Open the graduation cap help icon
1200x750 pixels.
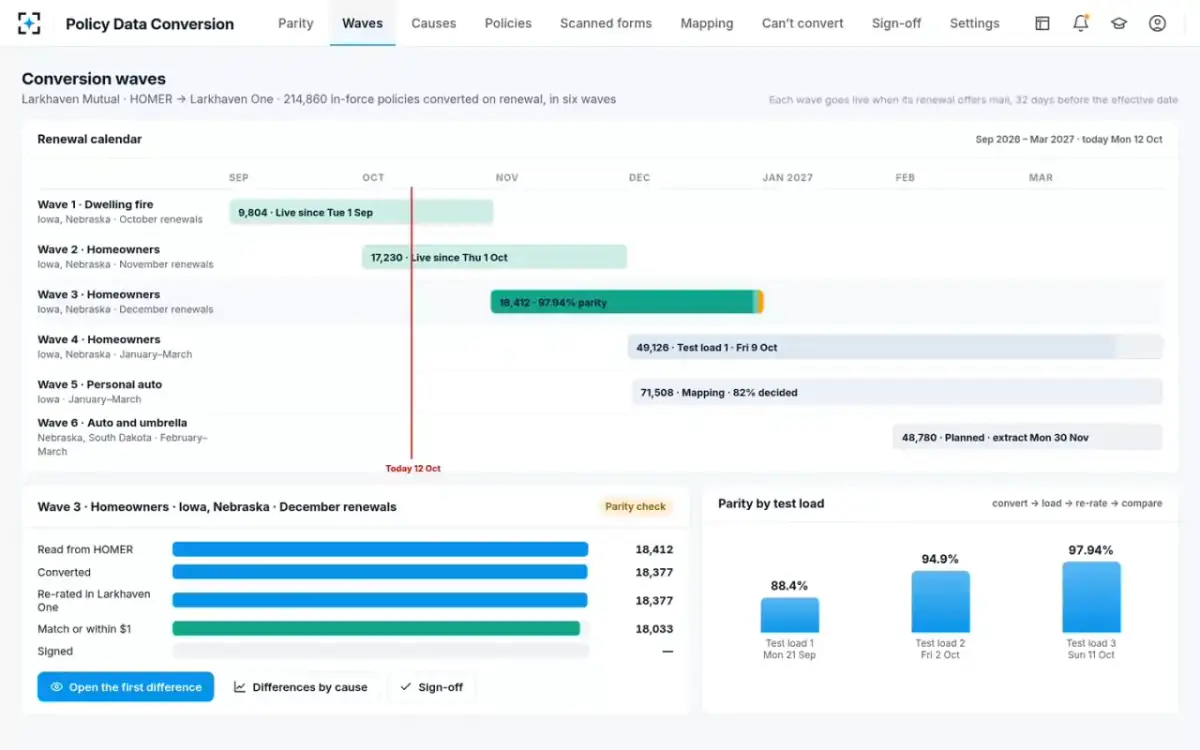pos(1119,23)
